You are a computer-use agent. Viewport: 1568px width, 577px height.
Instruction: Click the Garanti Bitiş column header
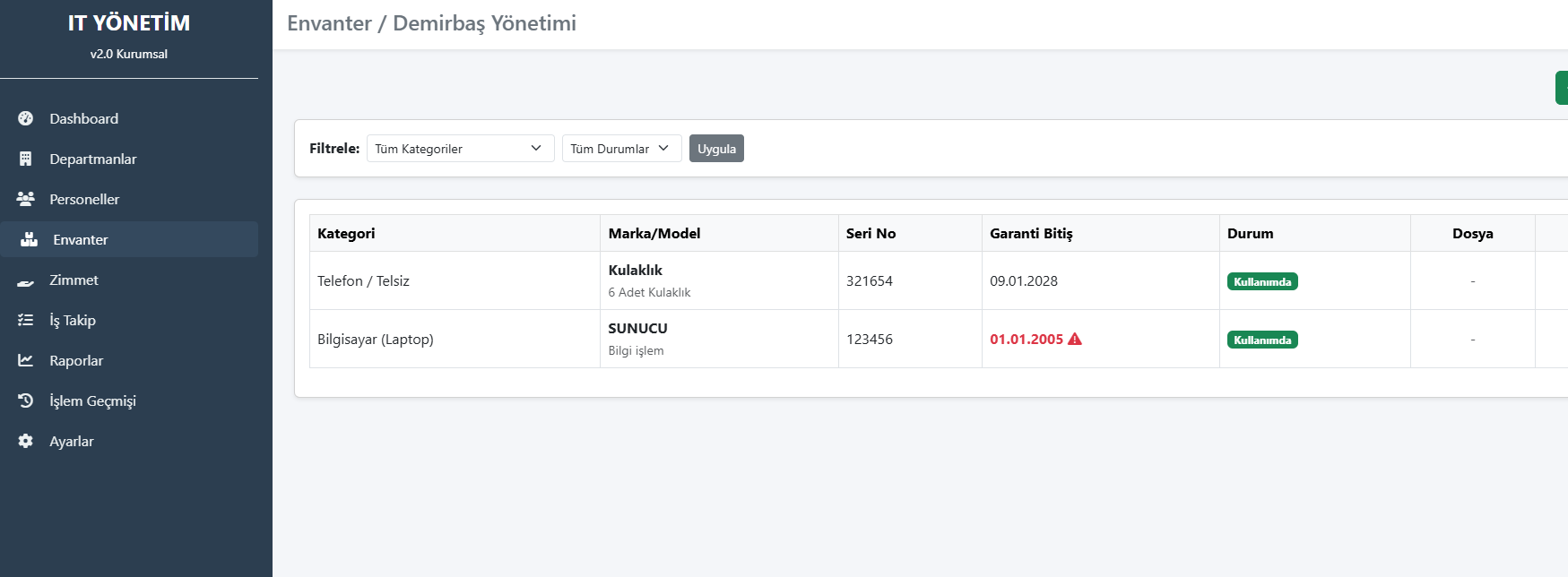1031,233
